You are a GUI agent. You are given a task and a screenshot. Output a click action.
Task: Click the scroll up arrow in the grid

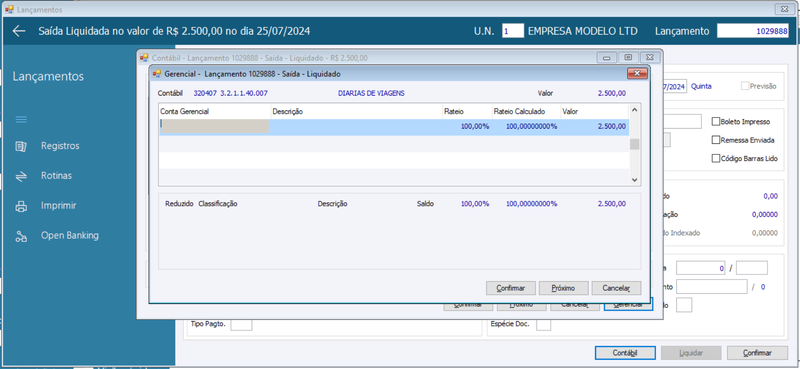coord(635,110)
